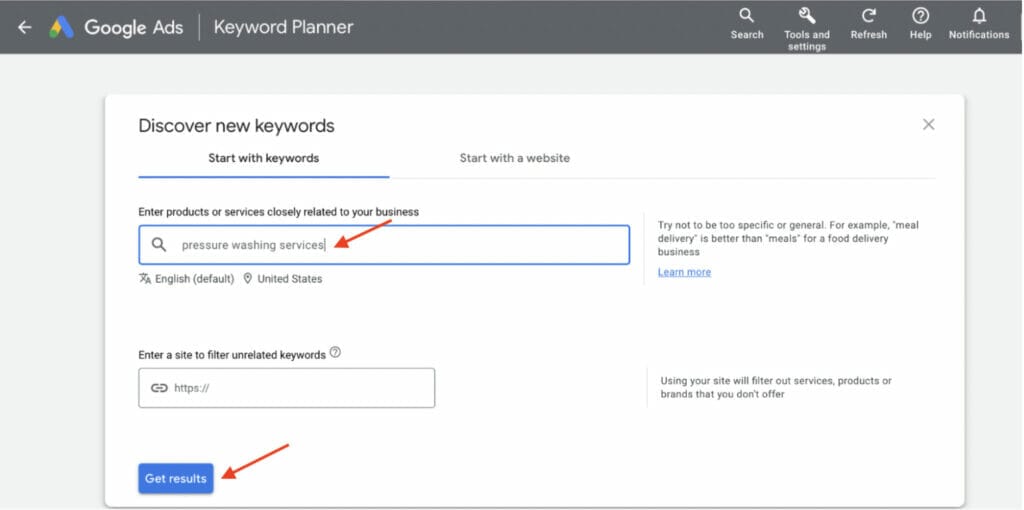Change the English (default) language setting
The width and height of the screenshot is (1024, 510).
click(187, 279)
